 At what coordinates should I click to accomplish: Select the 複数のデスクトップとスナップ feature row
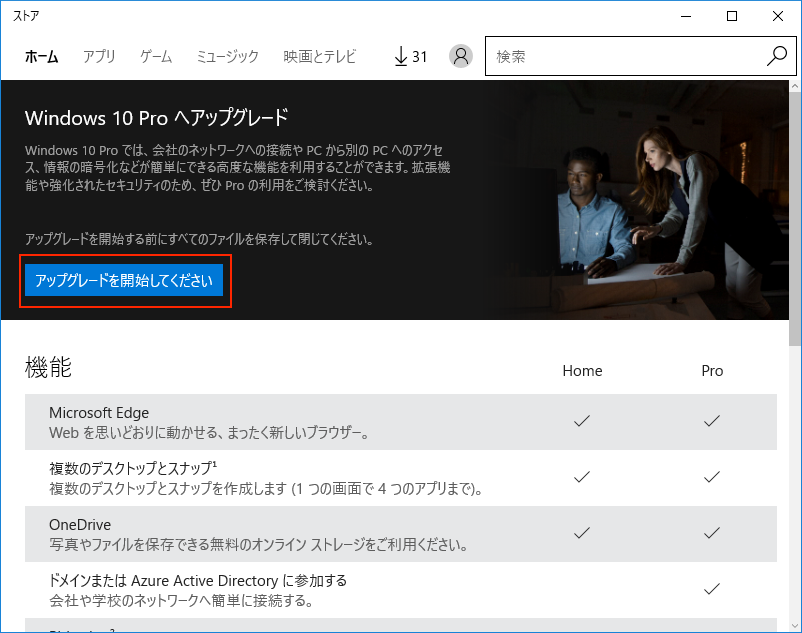coord(300,478)
